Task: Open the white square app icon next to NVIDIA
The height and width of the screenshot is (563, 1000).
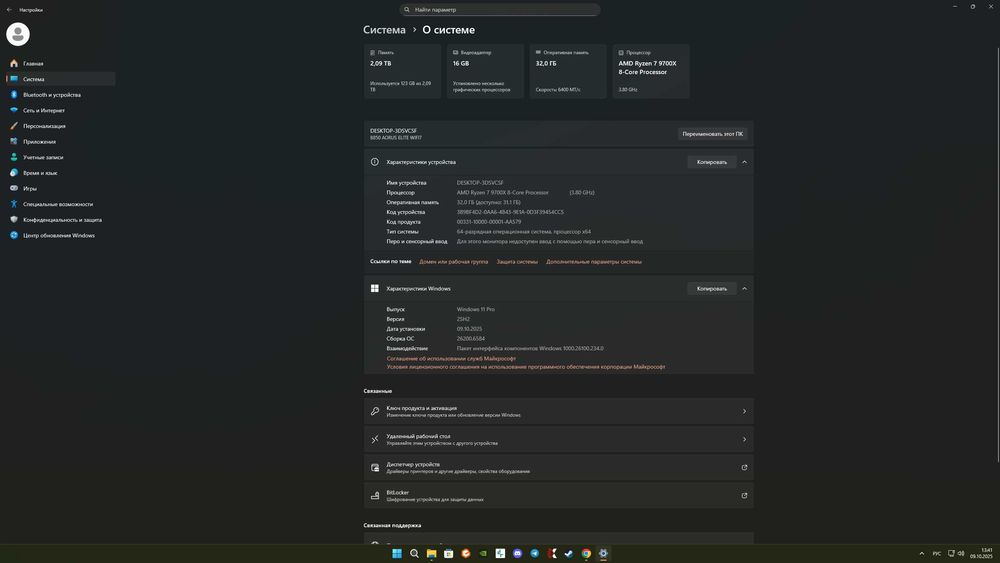Action: click(x=500, y=553)
